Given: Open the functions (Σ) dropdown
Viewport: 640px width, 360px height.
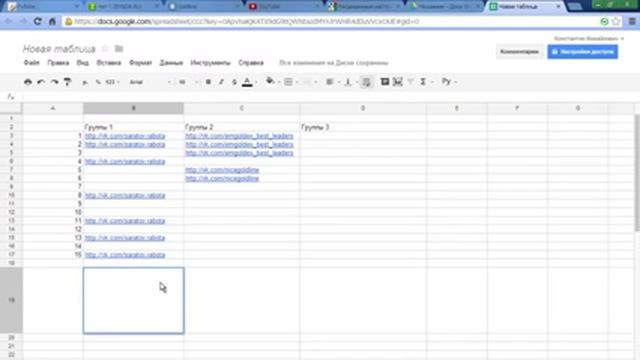Looking at the screenshot, I should tap(426, 82).
